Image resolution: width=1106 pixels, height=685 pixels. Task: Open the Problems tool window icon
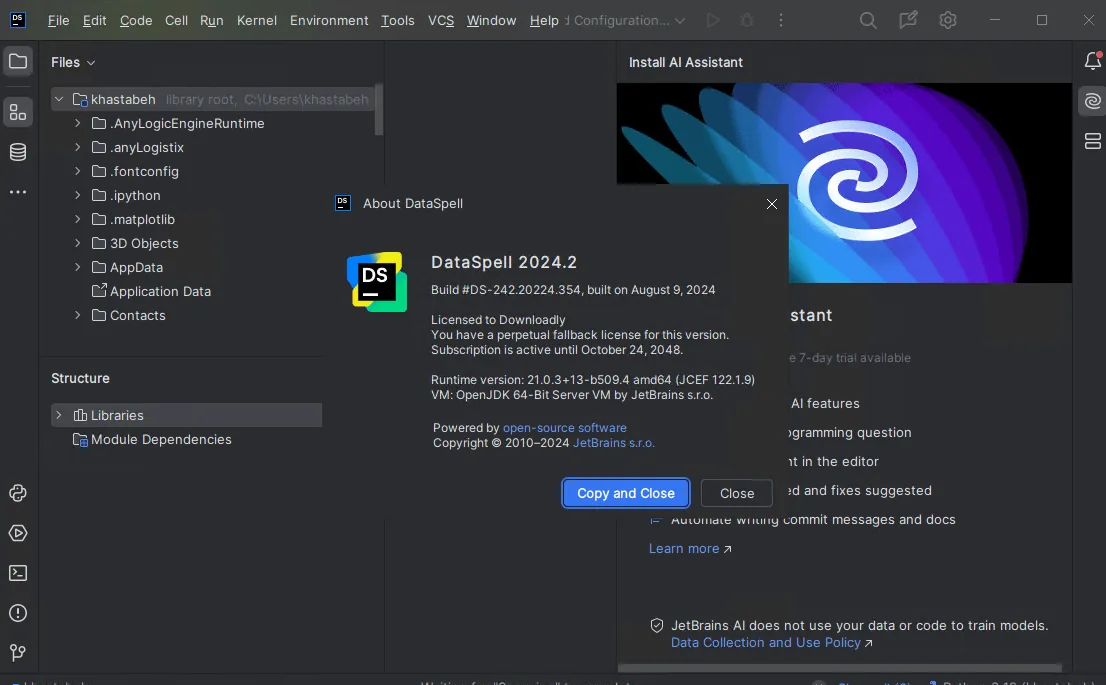pos(18,613)
